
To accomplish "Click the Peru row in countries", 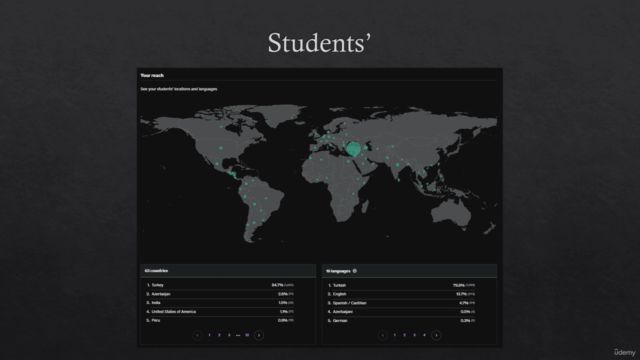I will 220,320.
